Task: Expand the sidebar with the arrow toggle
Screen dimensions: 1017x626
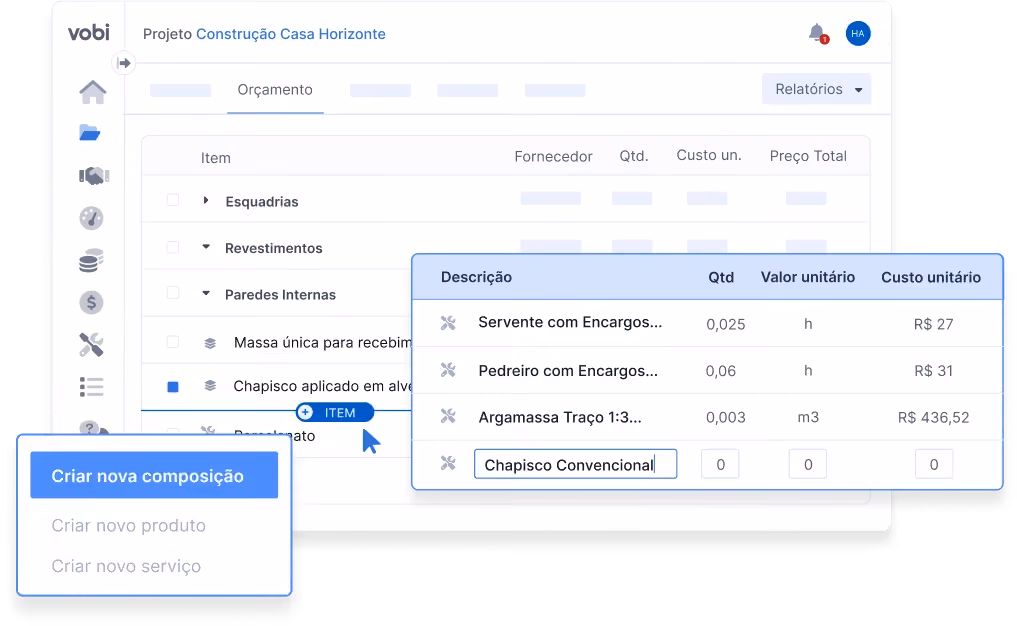Action: [124, 63]
